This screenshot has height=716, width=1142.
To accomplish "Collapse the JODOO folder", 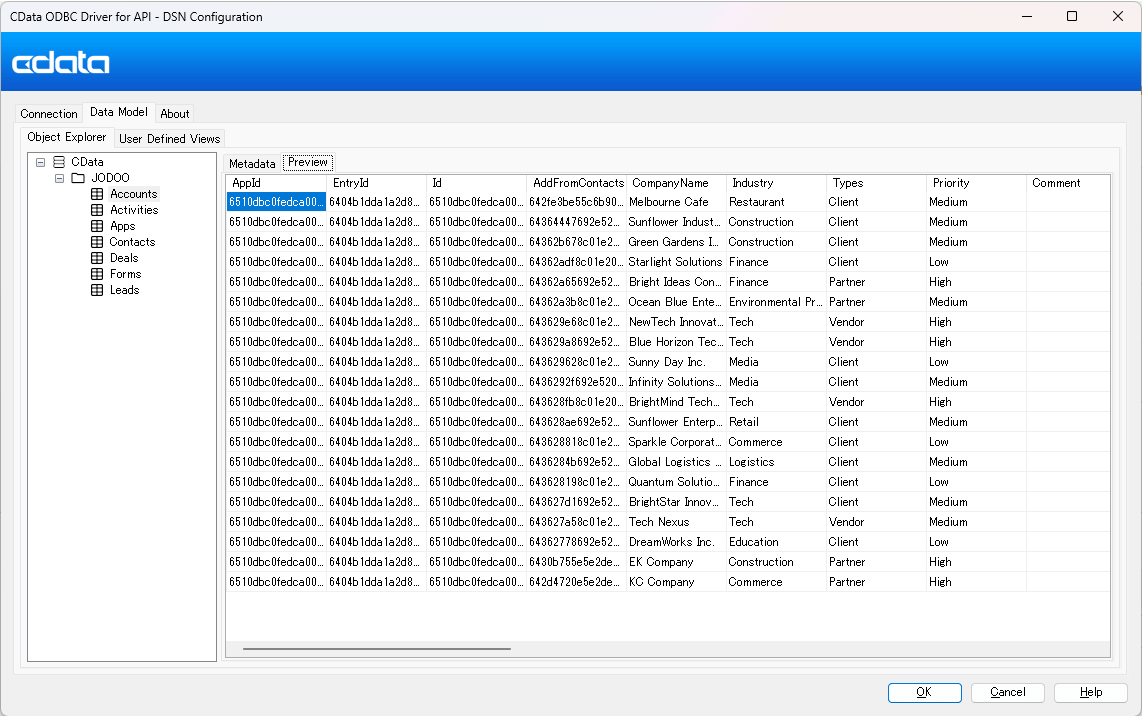I will click(x=59, y=178).
